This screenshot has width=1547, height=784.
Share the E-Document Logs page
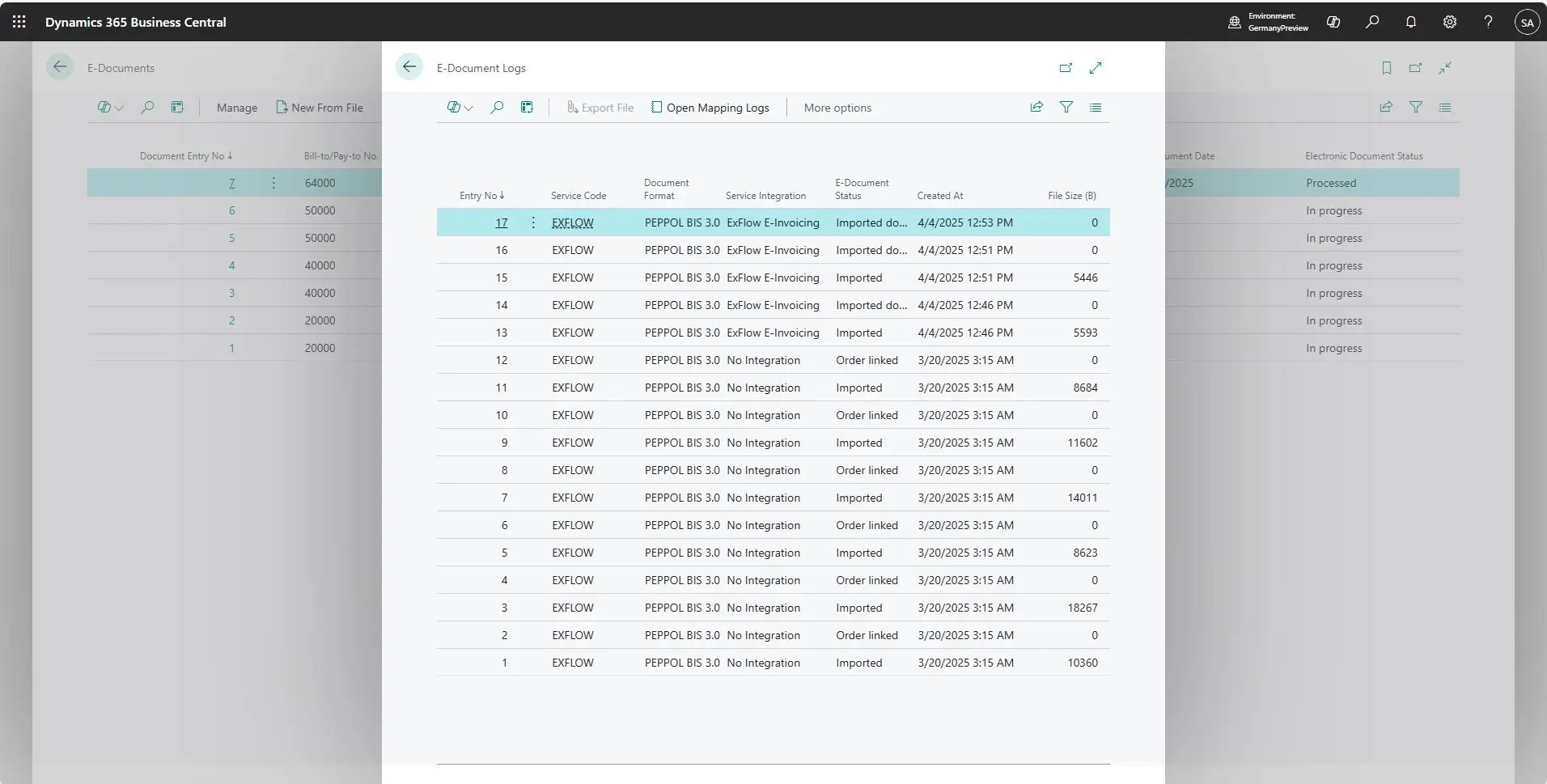pos(1036,107)
